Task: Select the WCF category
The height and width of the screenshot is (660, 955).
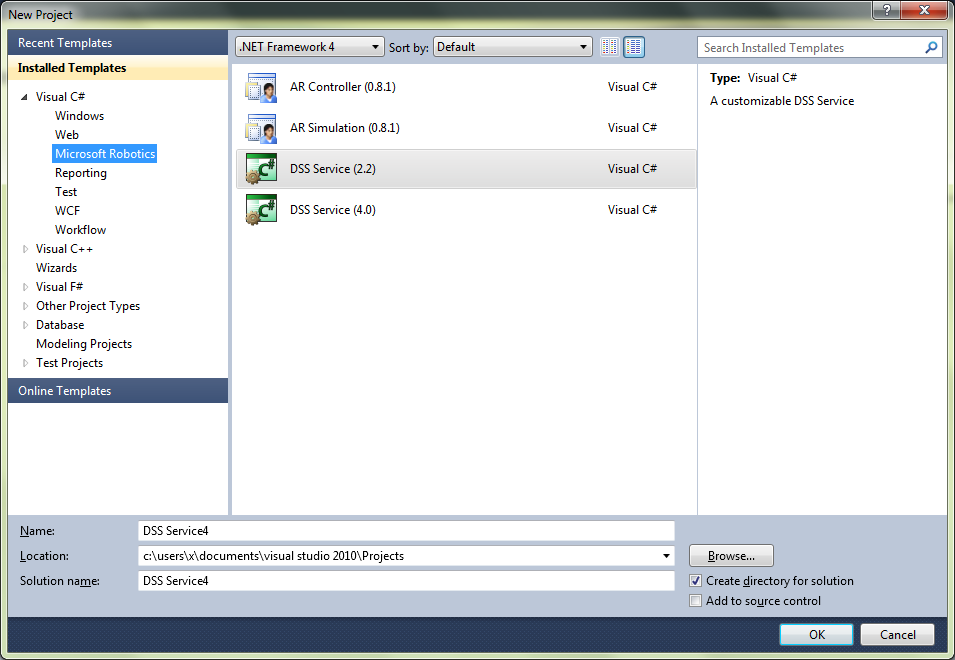Action: 67,211
